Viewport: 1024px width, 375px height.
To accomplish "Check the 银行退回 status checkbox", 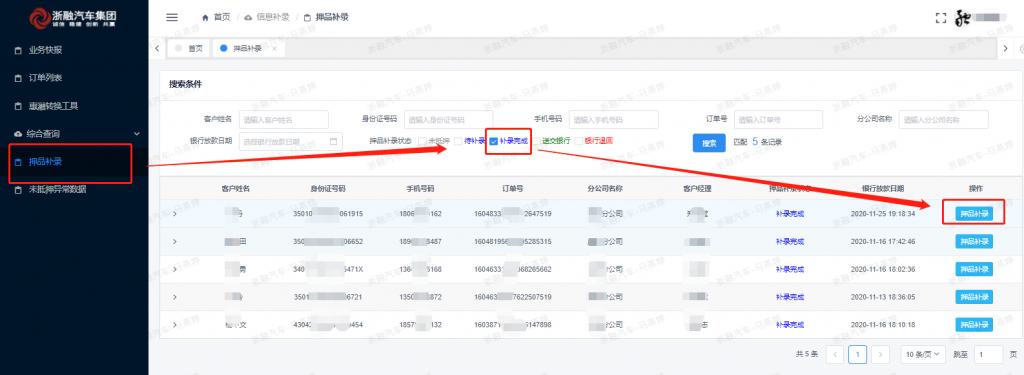I will [579, 141].
